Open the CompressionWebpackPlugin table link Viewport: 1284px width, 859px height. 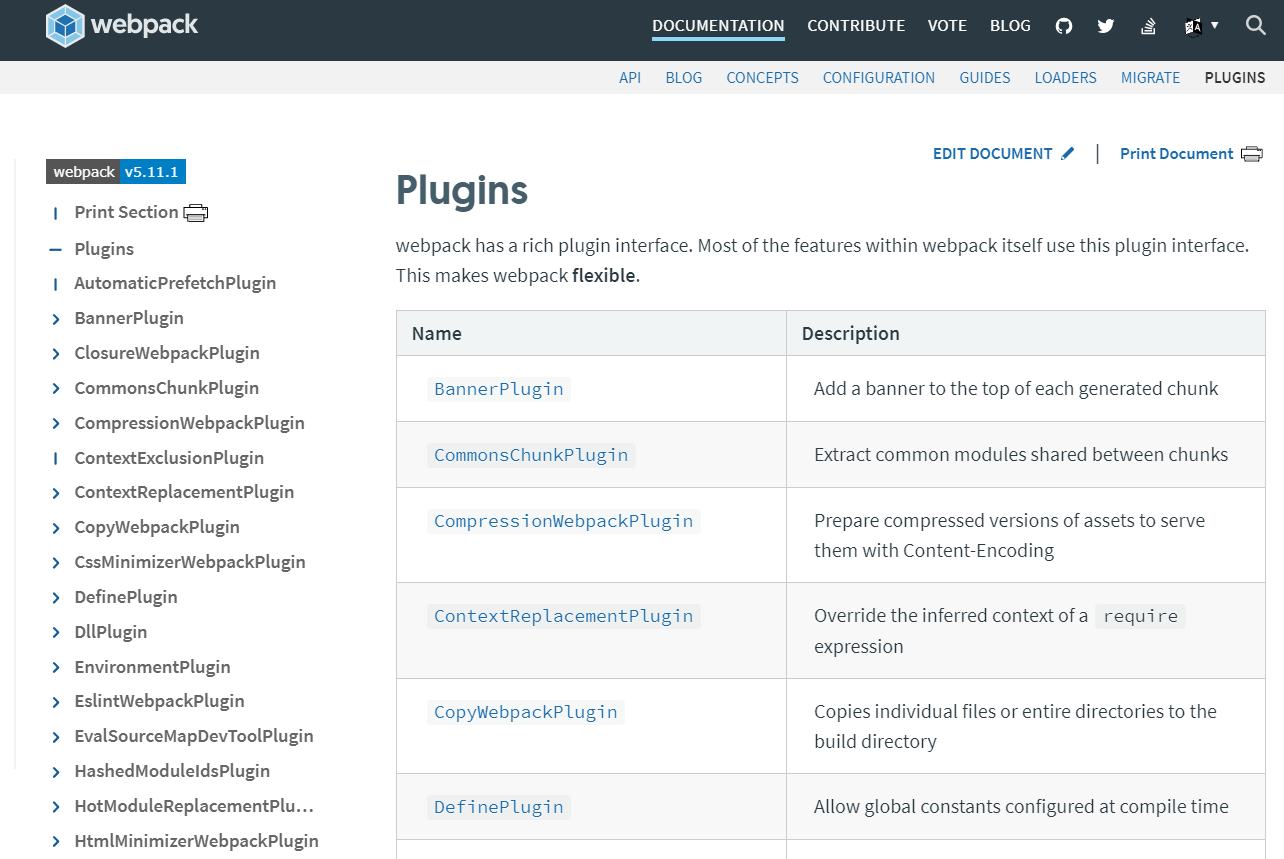(564, 521)
